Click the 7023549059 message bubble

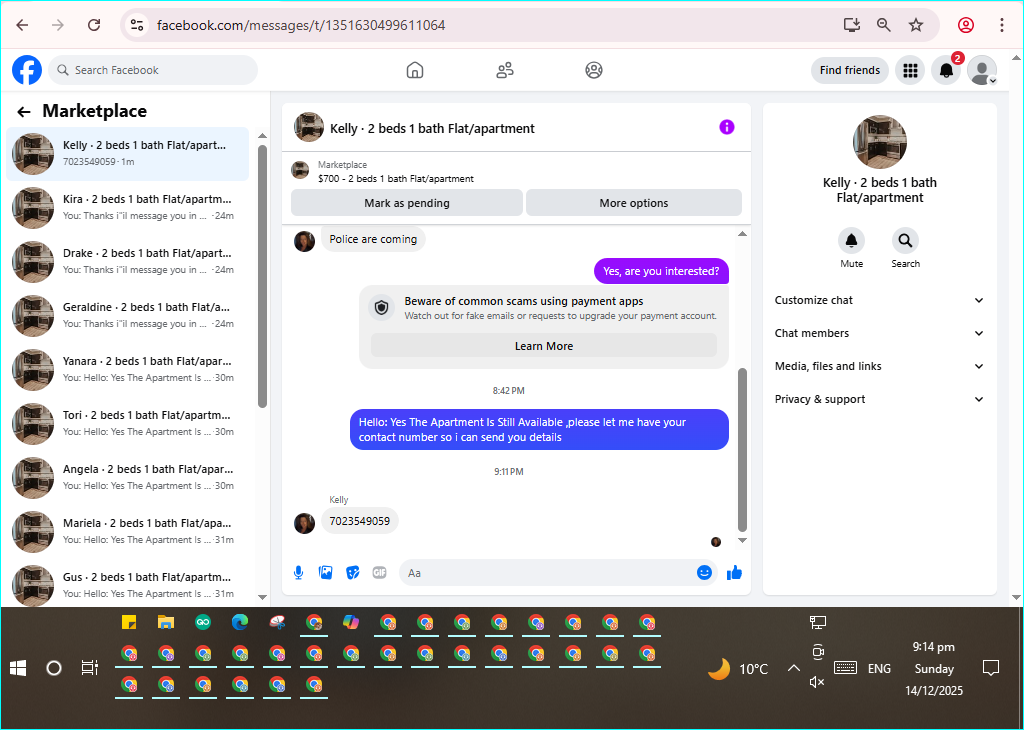click(x=360, y=521)
